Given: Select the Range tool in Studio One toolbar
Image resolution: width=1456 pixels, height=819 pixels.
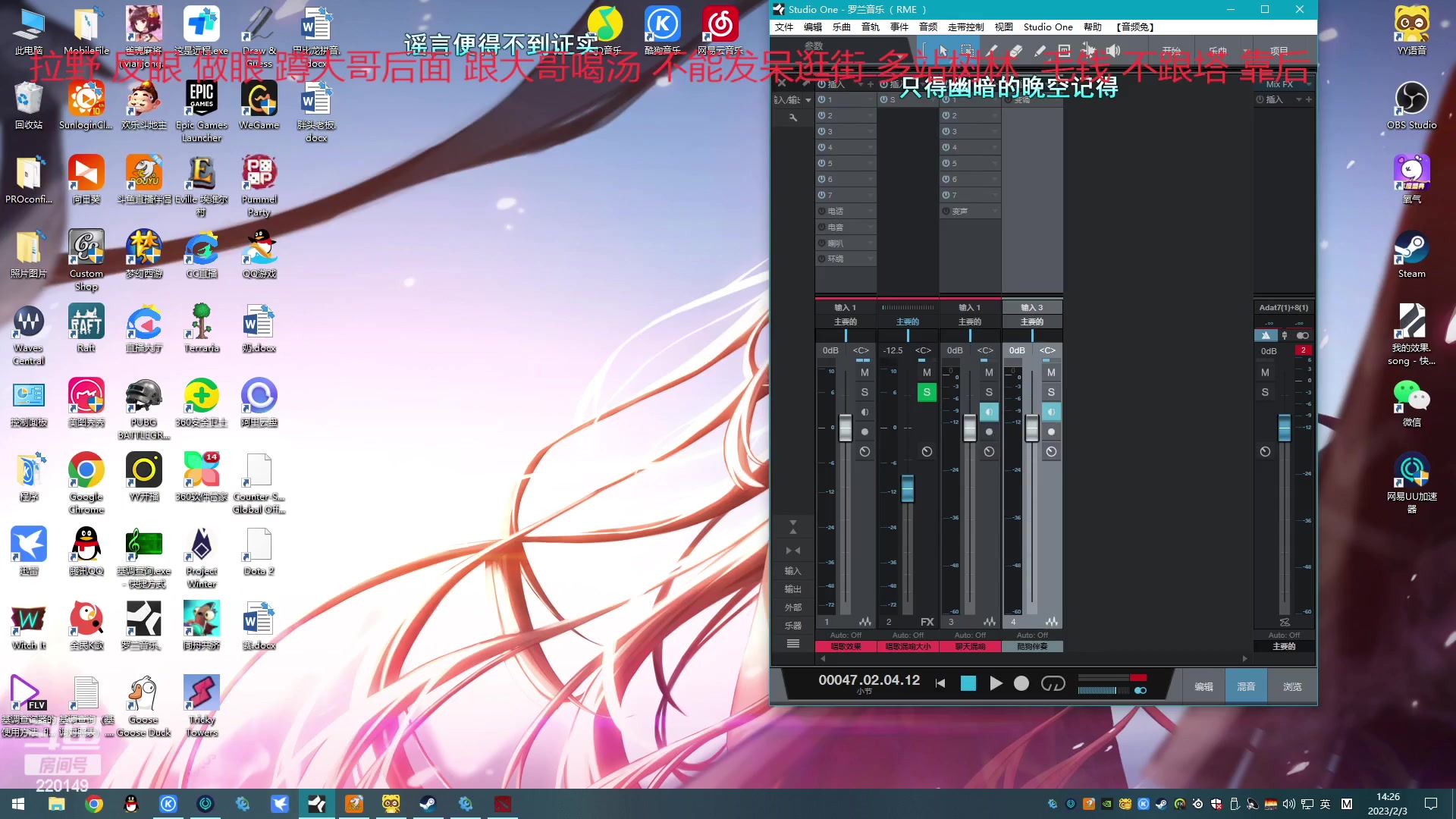Looking at the screenshot, I should [967, 51].
